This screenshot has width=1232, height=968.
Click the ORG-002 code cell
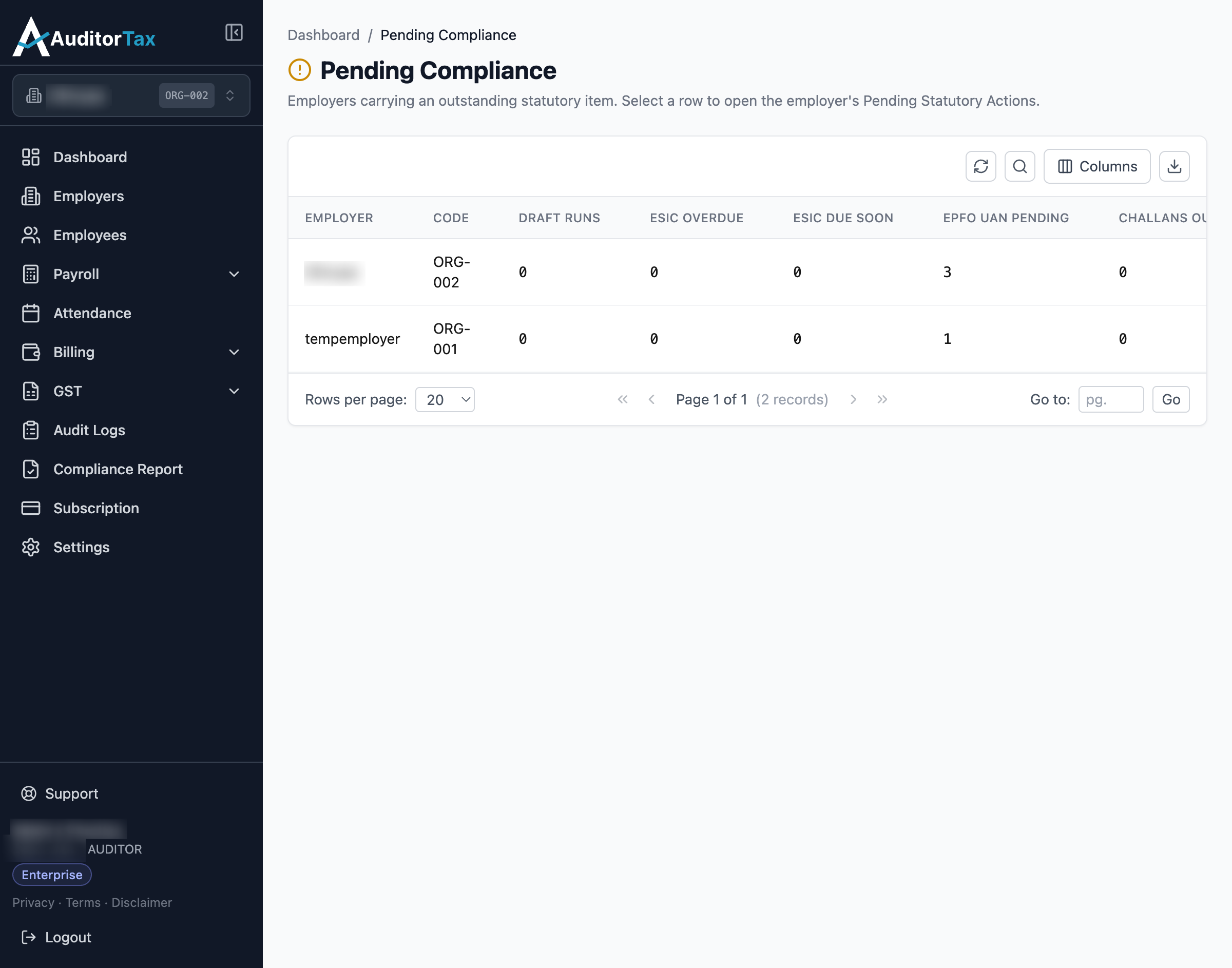(x=452, y=273)
